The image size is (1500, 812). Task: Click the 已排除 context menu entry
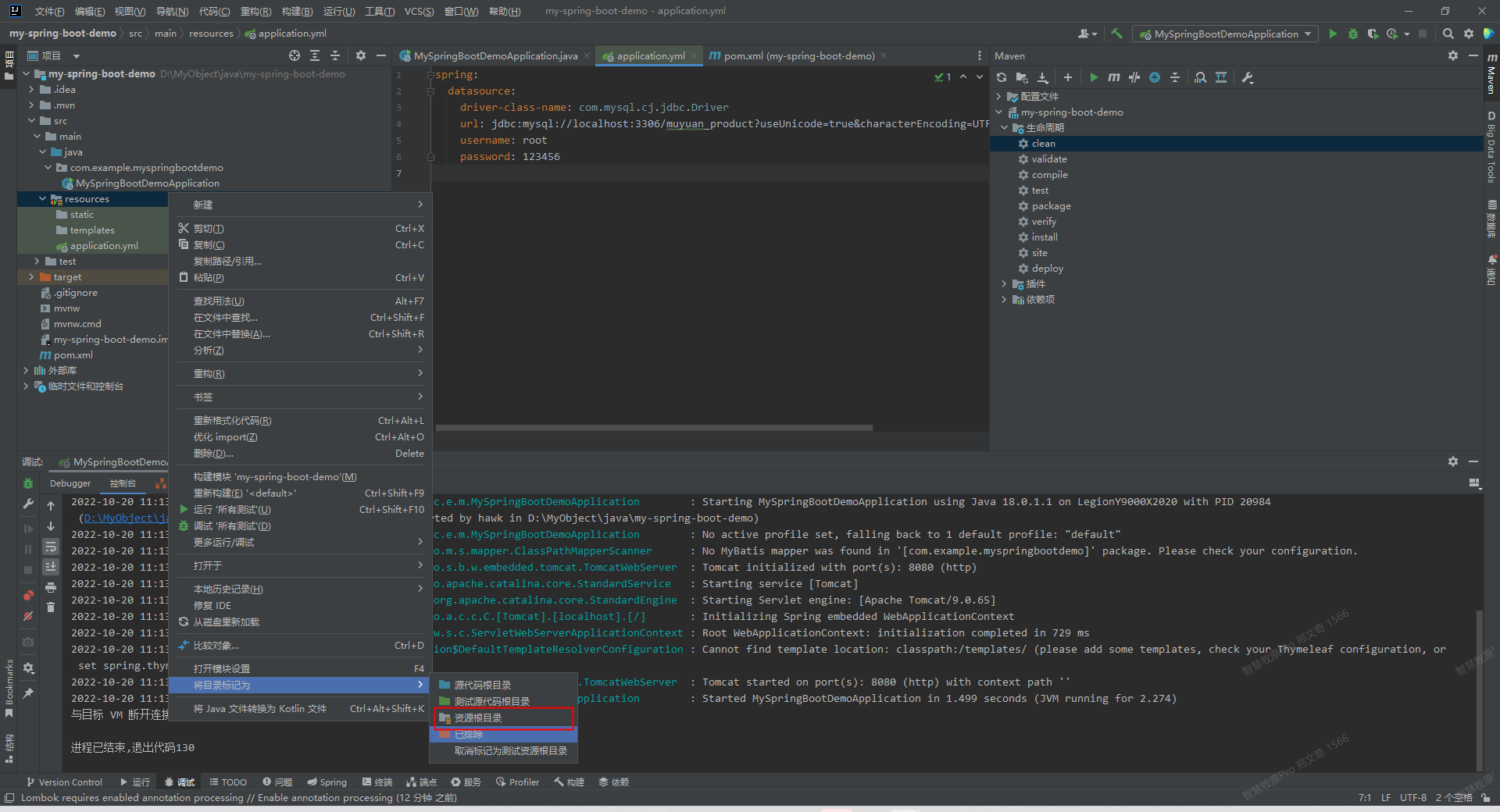point(469,734)
